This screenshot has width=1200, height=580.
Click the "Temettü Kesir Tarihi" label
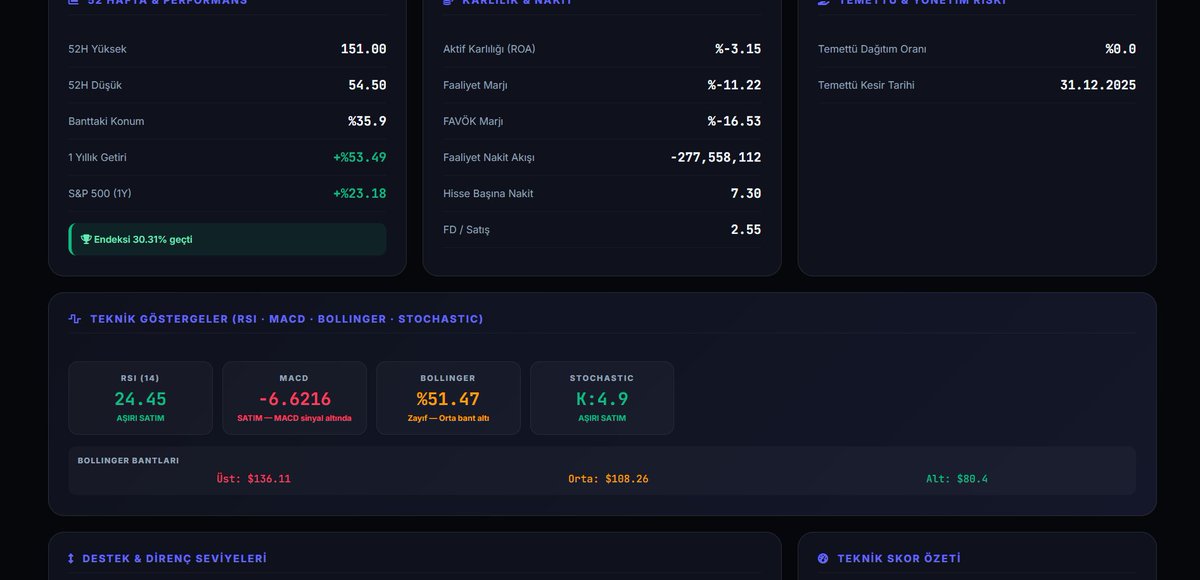click(866, 85)
